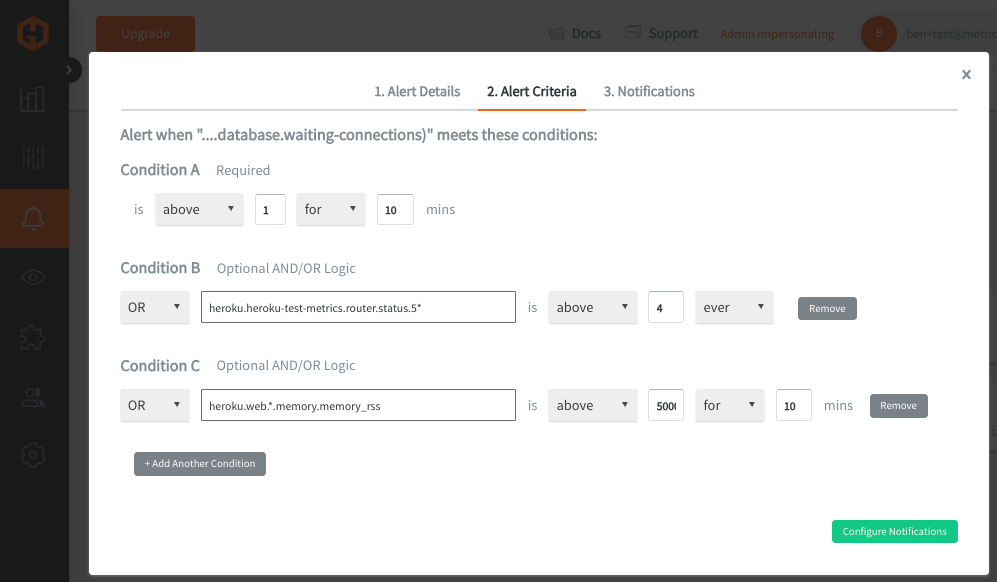Switch to the Alert Details tab
The image size is (997, 582).
click(x=416, y=92)
